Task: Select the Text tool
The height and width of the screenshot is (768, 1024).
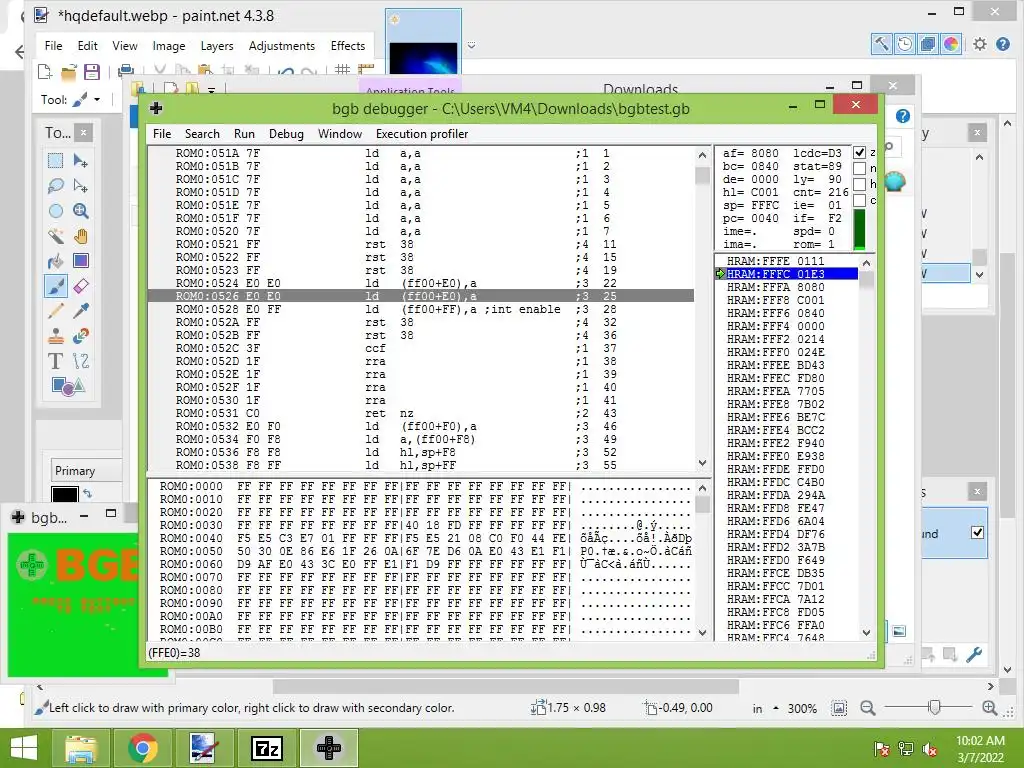Action: (56, 360)
